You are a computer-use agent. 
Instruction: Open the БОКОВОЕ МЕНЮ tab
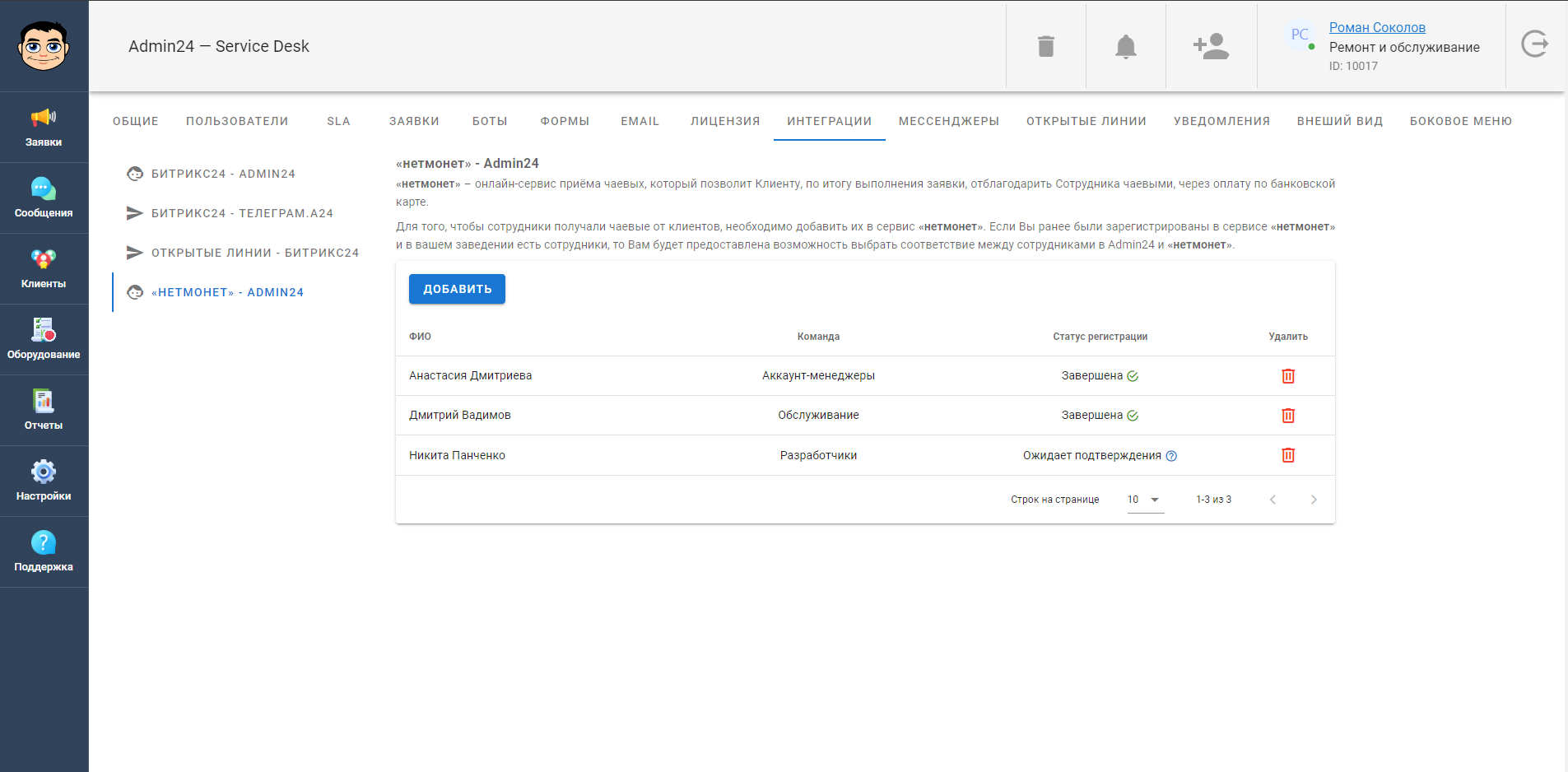pos(1461,121)
